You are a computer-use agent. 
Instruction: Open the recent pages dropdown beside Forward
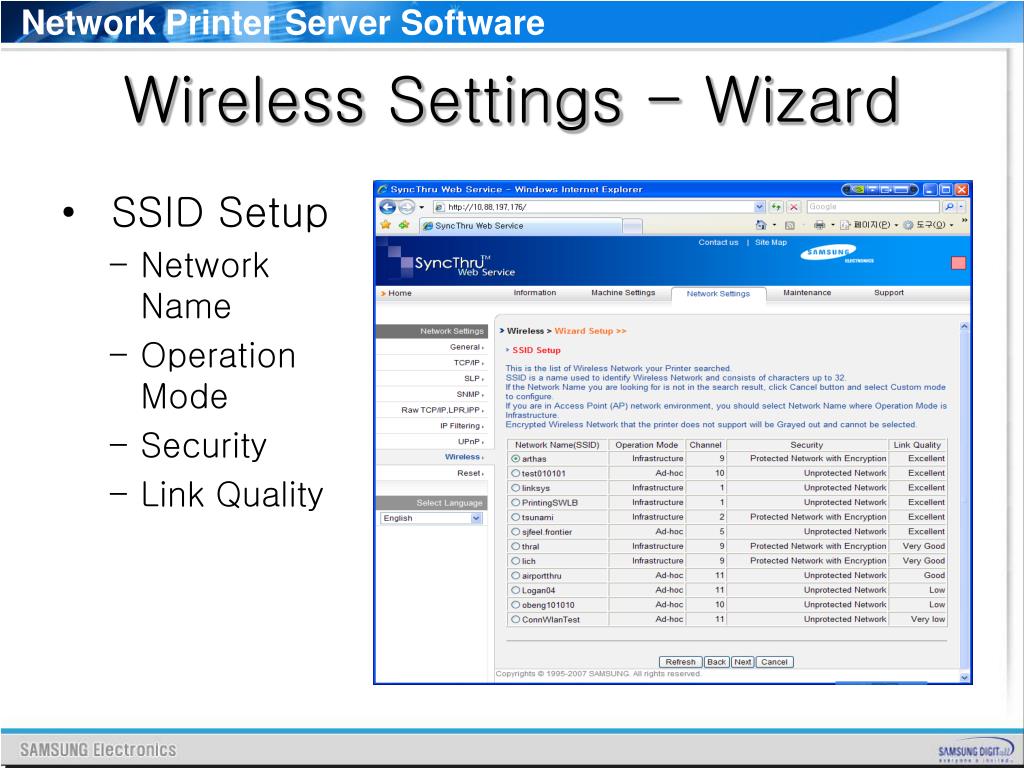421,207
